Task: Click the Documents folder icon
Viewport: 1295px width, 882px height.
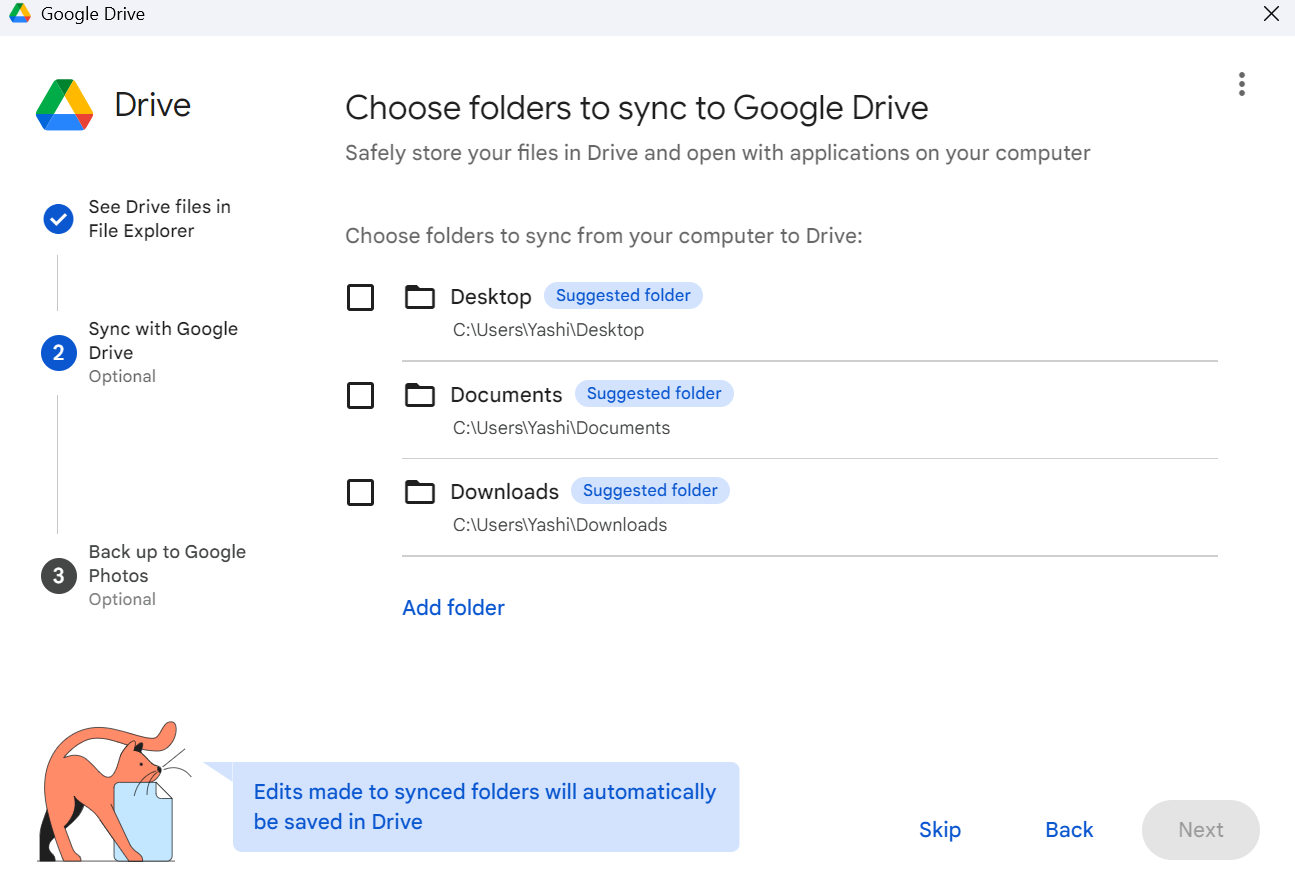Action: [x=420, y=395]
